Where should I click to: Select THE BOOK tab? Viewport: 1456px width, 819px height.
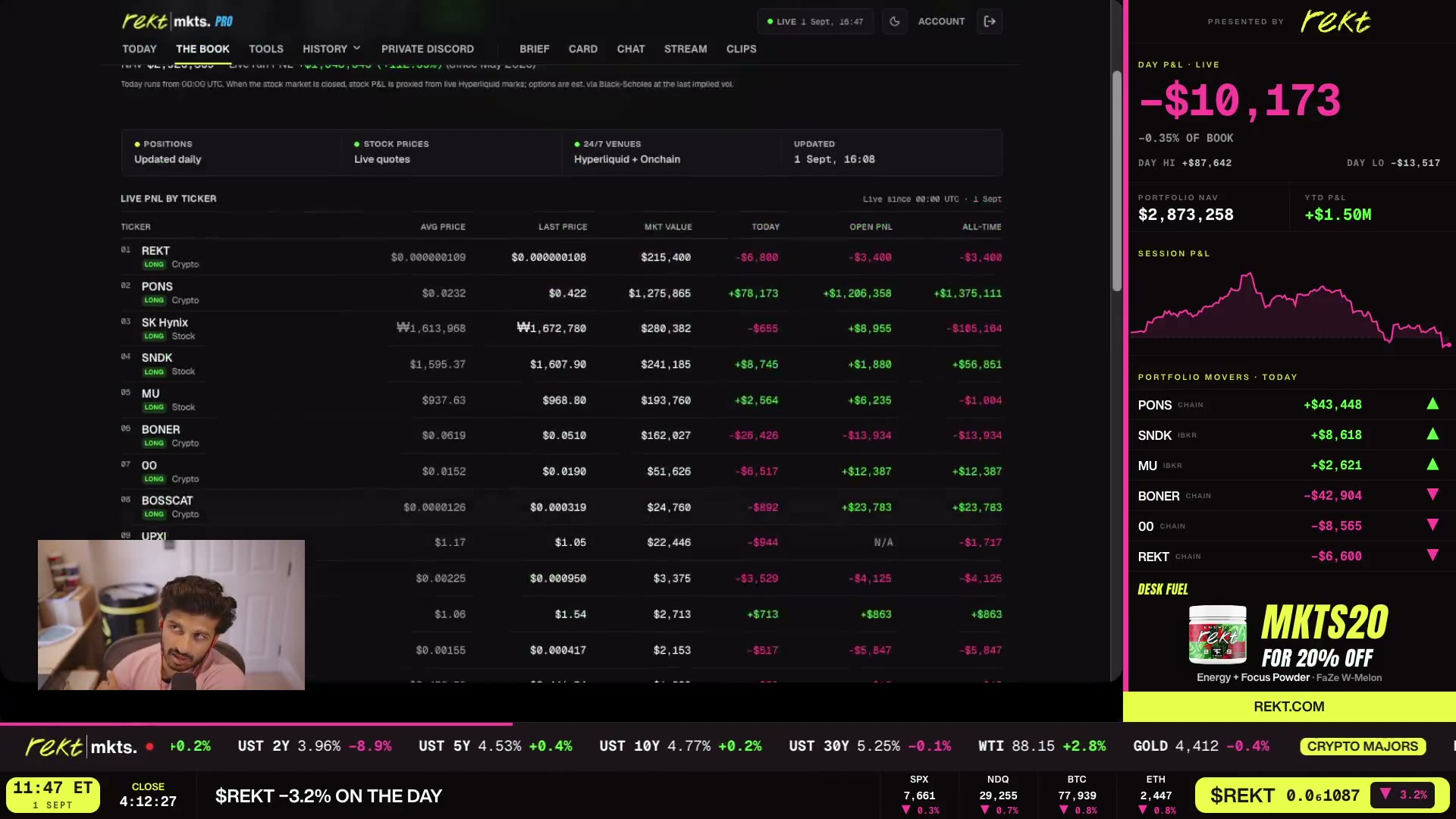[x=202, y=49]
